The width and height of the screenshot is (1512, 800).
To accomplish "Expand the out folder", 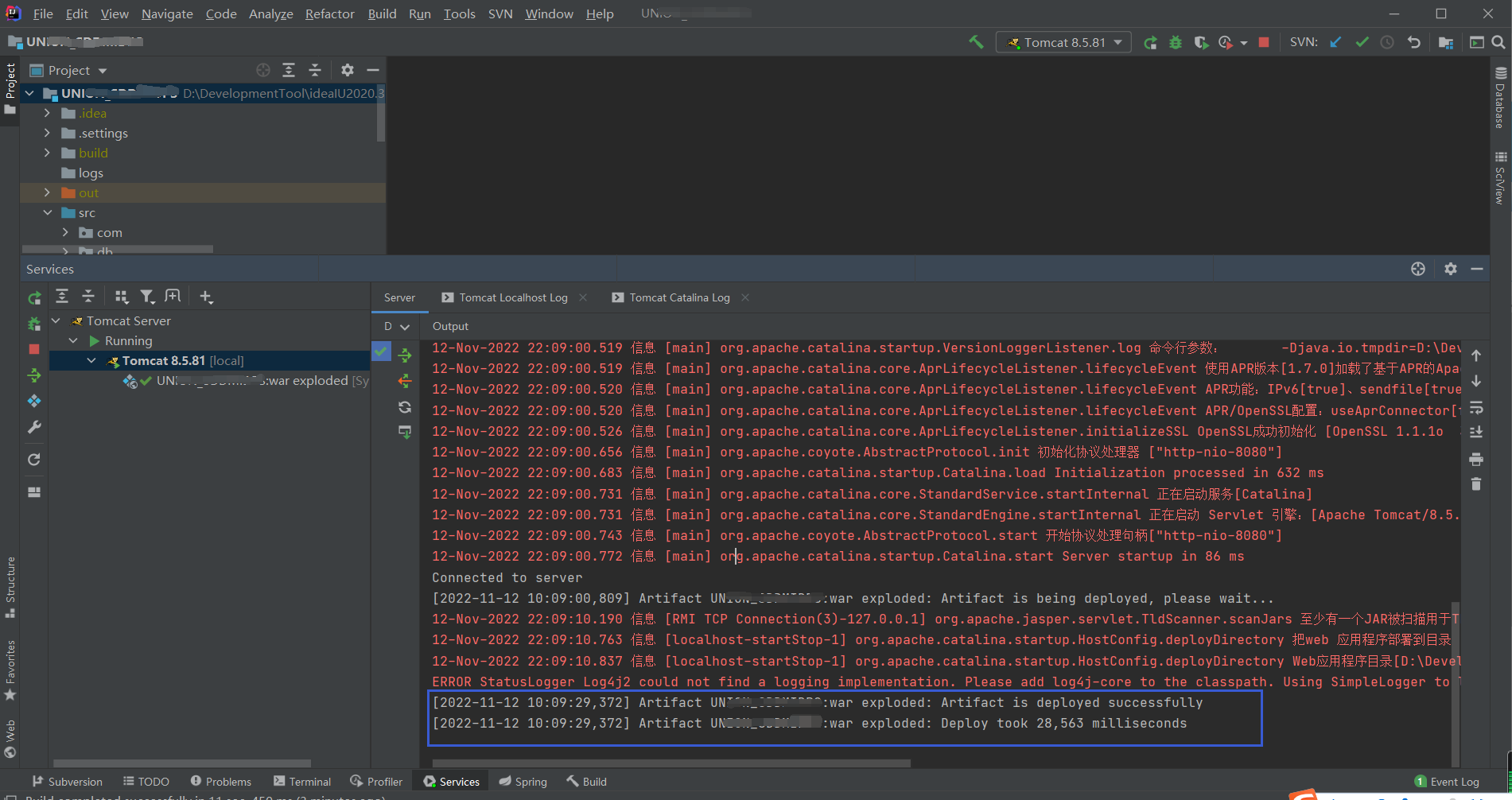I will (47, 192).
